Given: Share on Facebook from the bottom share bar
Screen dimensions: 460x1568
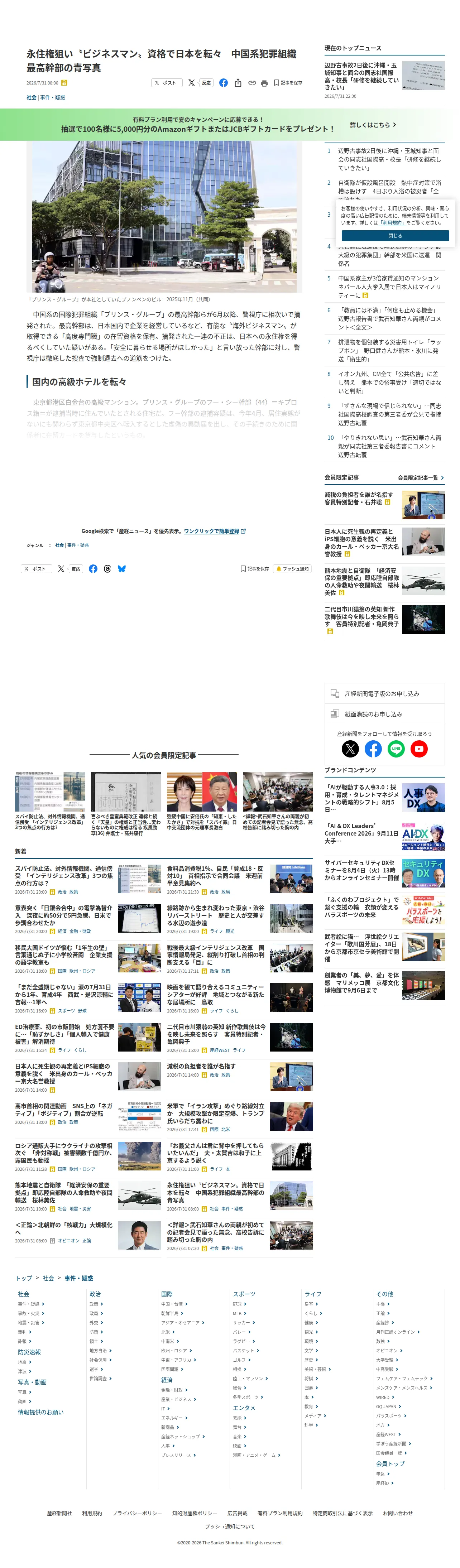Looking at the screenshot, I should click(x=93, y=568).
